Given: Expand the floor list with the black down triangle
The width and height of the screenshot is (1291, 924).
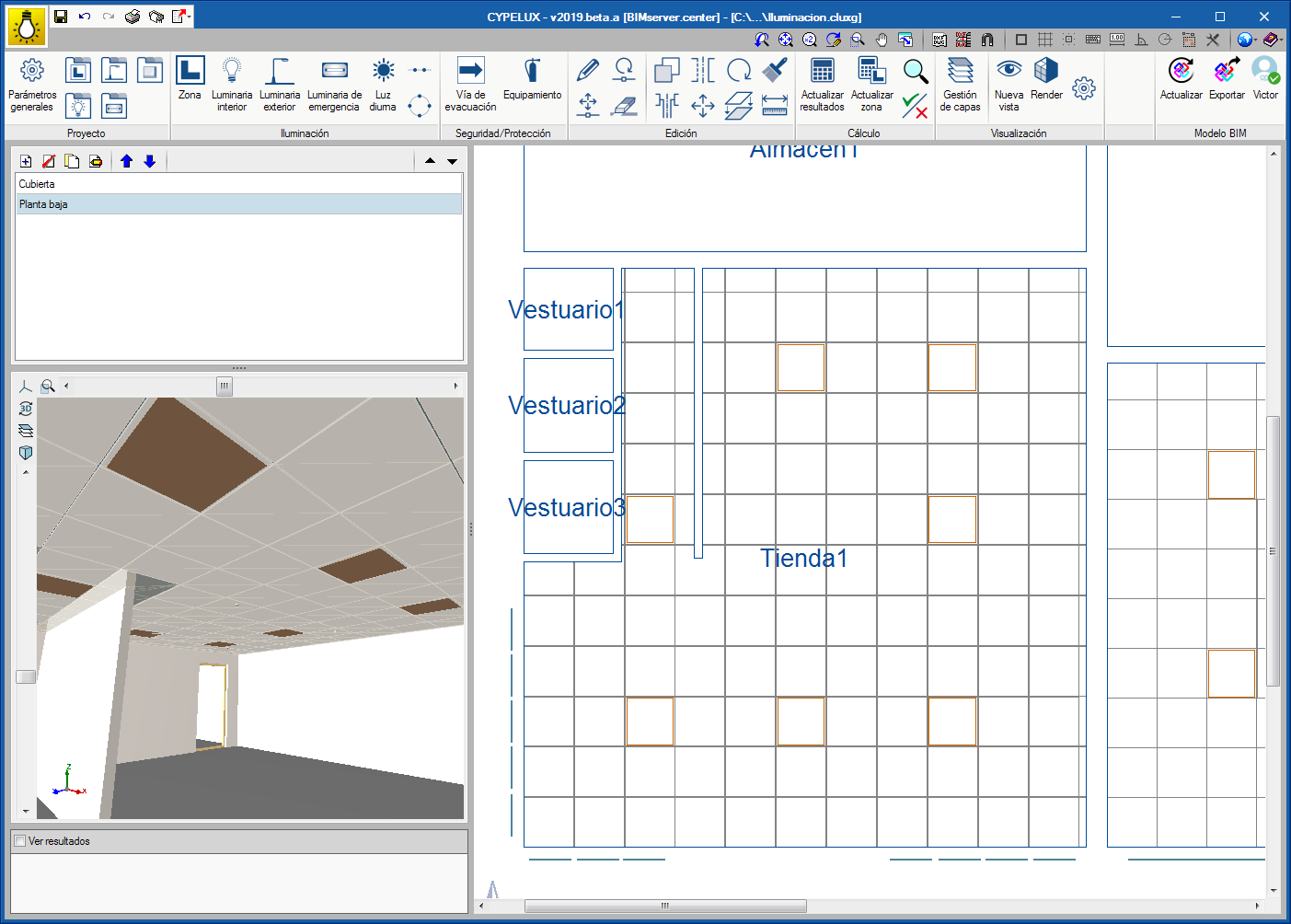Looking at the screenshot, I should click(452, 161).
